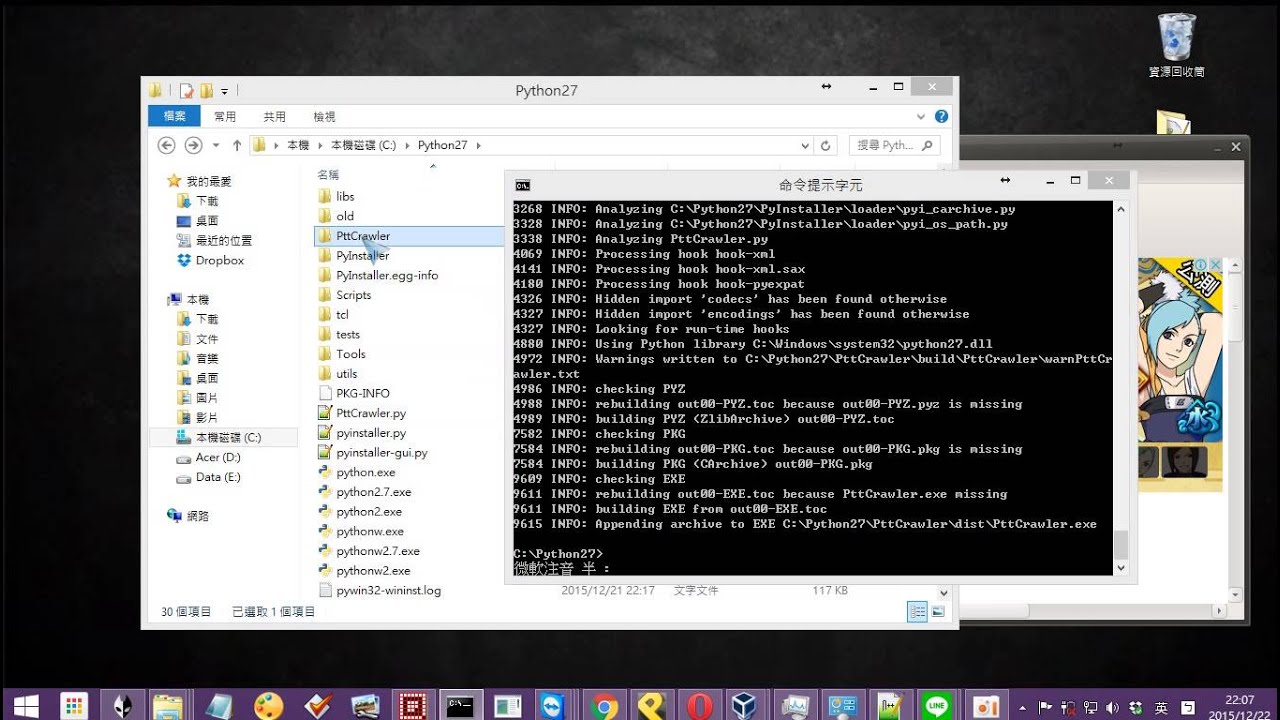Select the PyInstaller folder
The height and width of the screenshot is (720, 1280).
click(x=354, y=255)
